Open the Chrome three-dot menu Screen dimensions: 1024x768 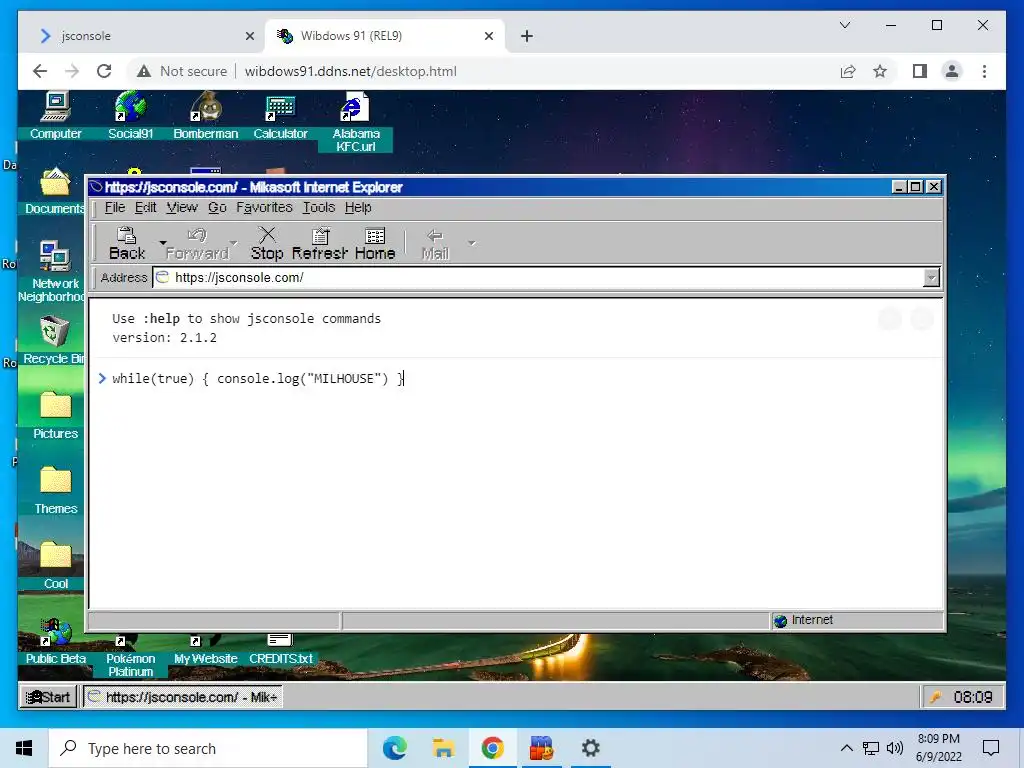pos(984,71)
